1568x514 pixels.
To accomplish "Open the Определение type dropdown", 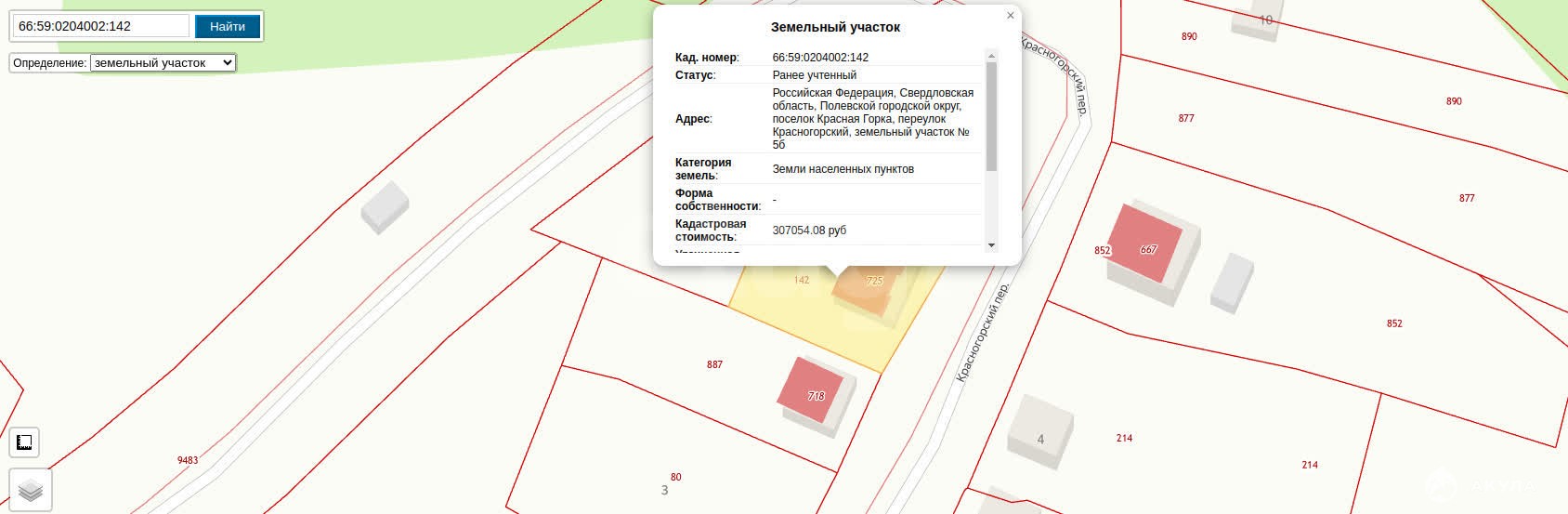I will click(x=163, y=63).
